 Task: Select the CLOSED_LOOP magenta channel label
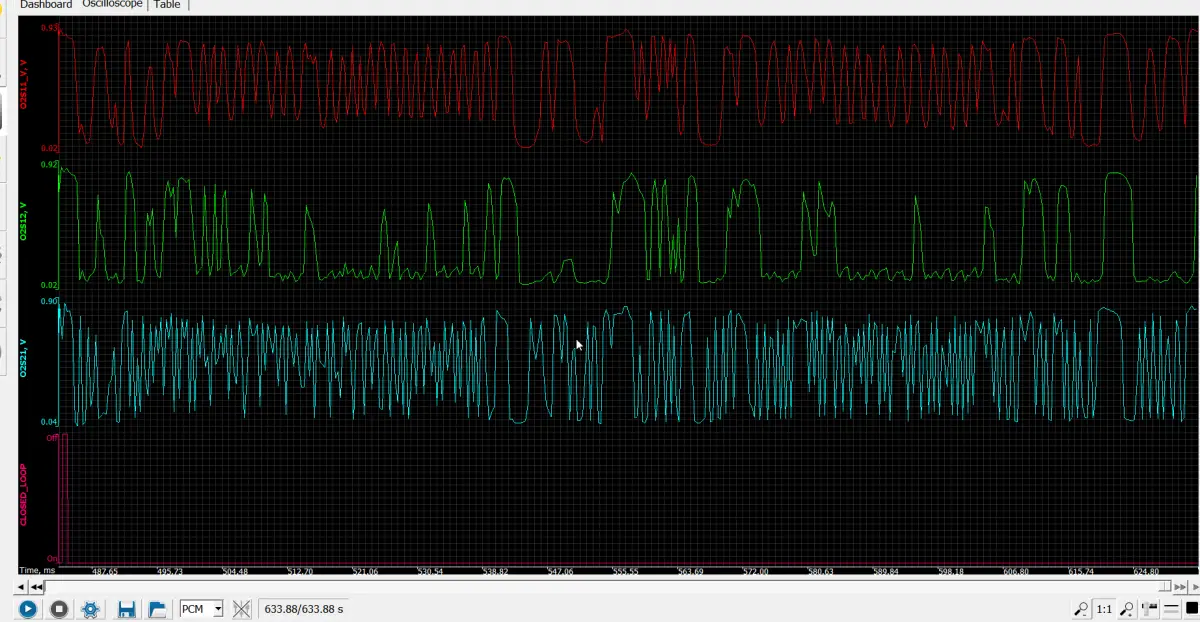point(23,495)
